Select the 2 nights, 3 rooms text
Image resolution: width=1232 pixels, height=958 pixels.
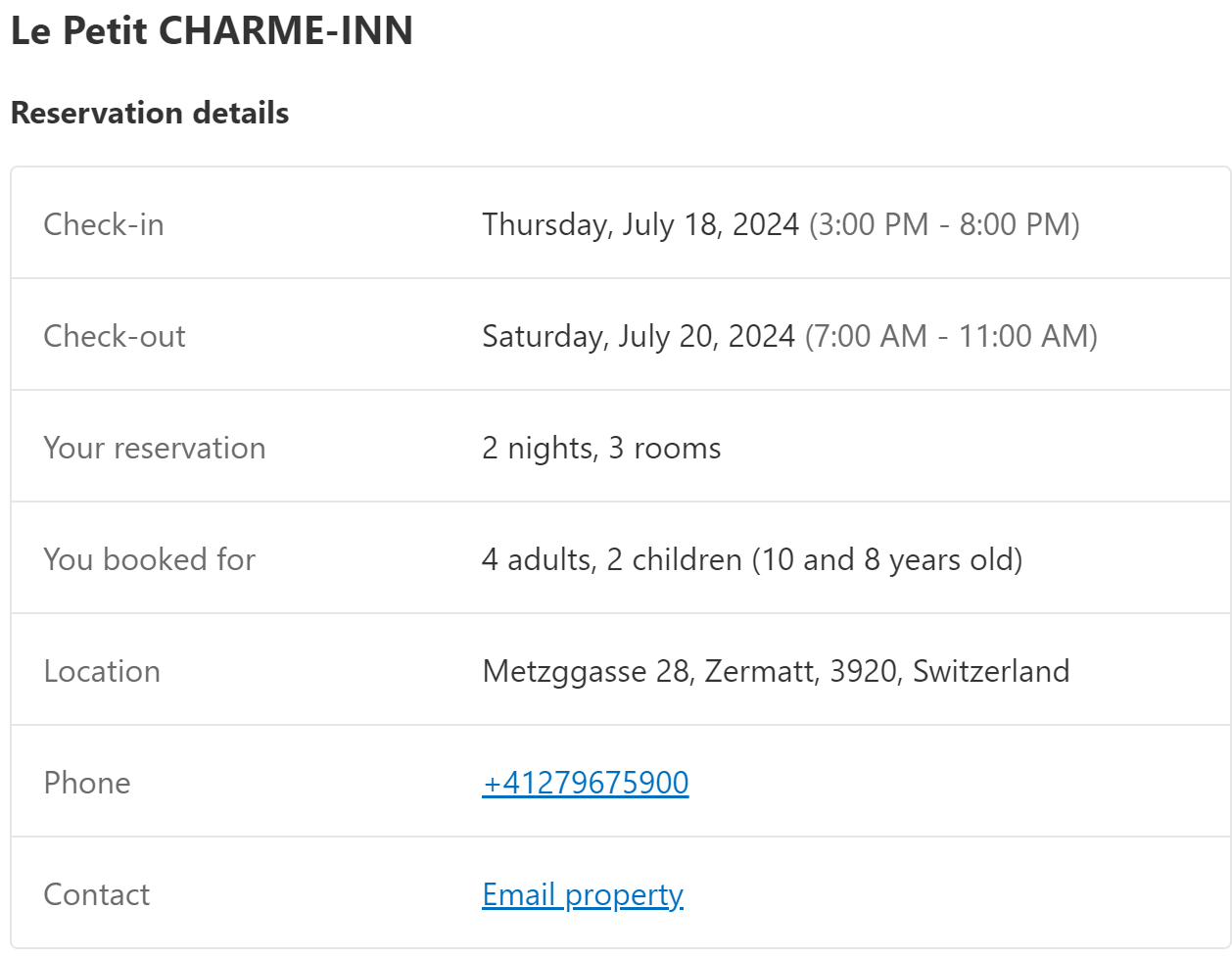point(601,449)
